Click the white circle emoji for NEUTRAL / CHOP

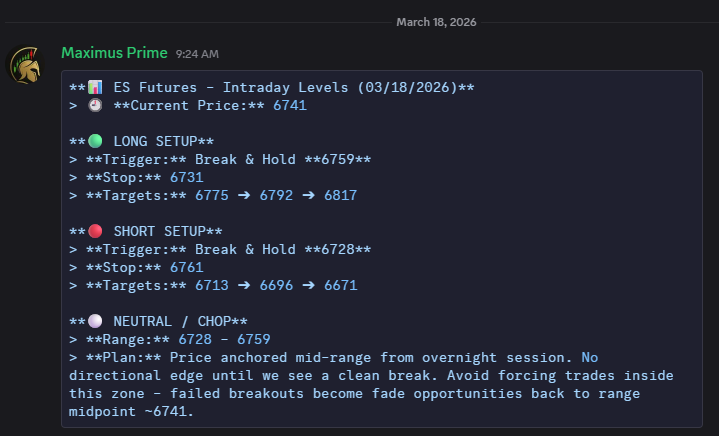(95, 321)
